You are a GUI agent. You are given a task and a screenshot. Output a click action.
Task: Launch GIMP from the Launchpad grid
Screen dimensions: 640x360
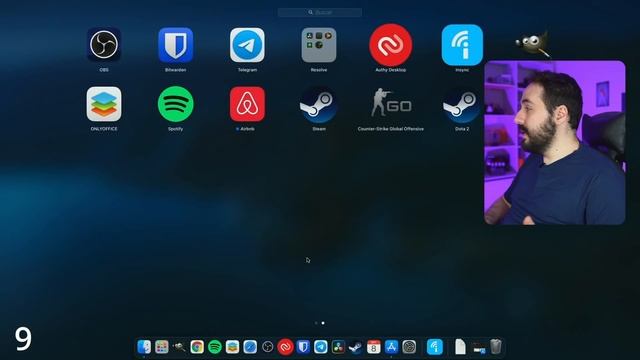click(x=533, y=44)
